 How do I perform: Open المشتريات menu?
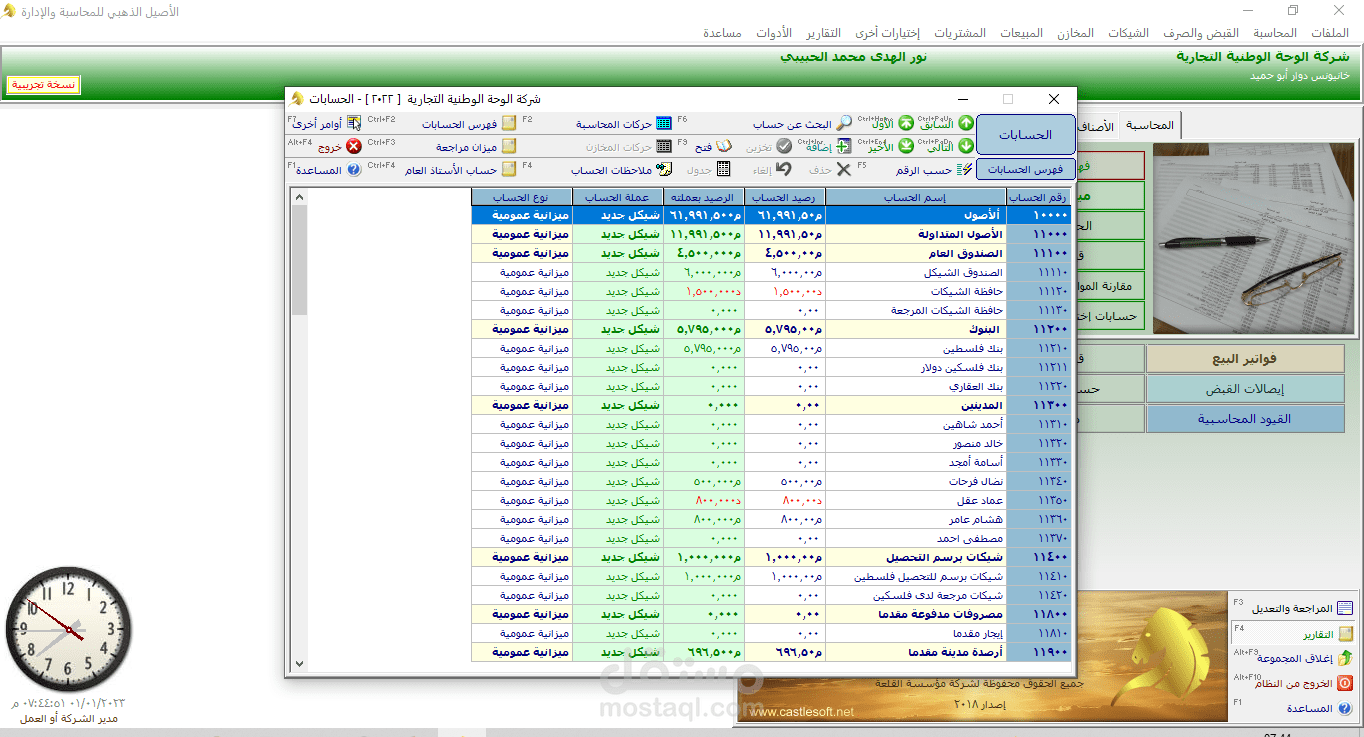959,33
